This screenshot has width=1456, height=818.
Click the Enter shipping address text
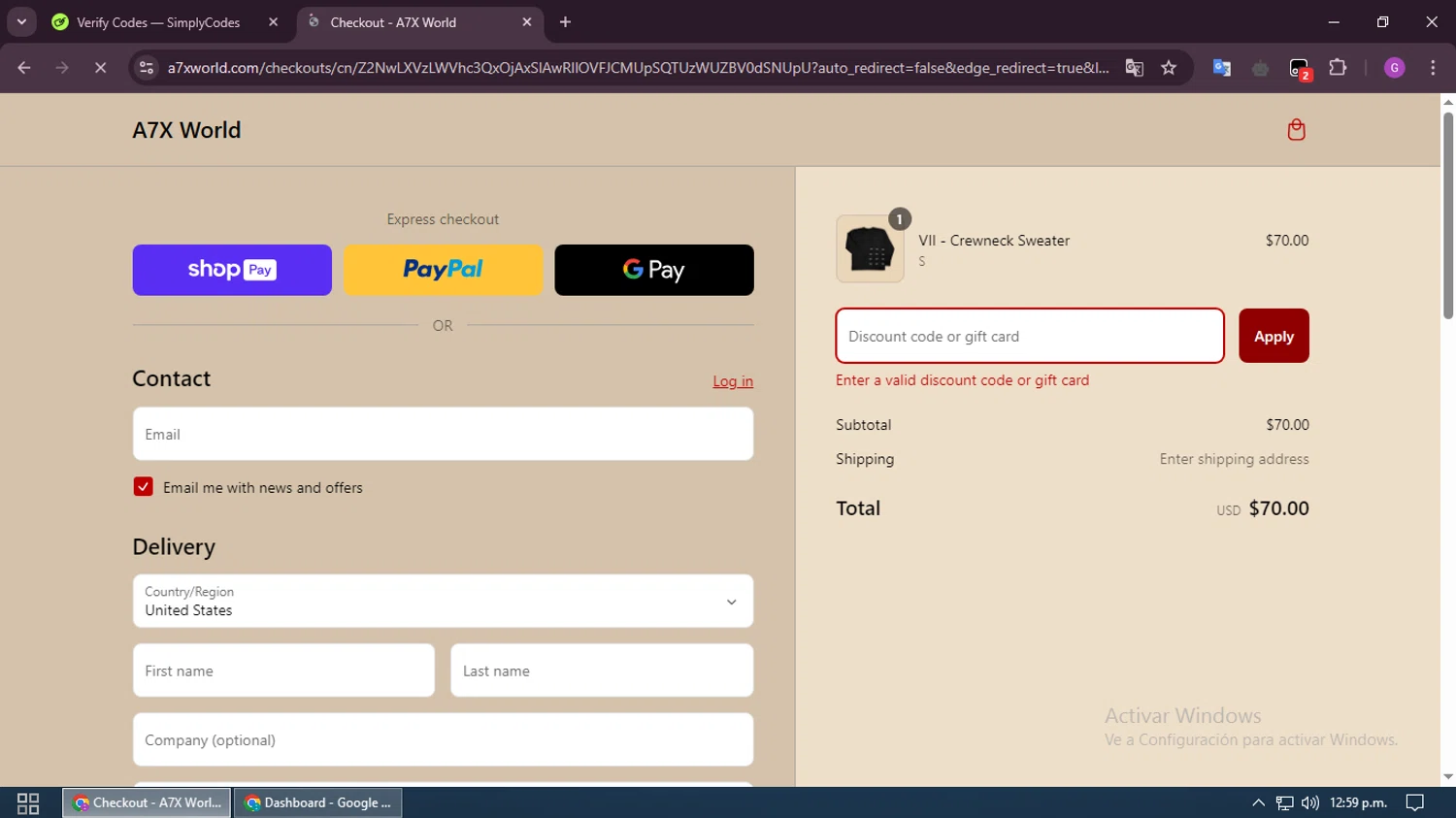click(x=1234, y=459)
